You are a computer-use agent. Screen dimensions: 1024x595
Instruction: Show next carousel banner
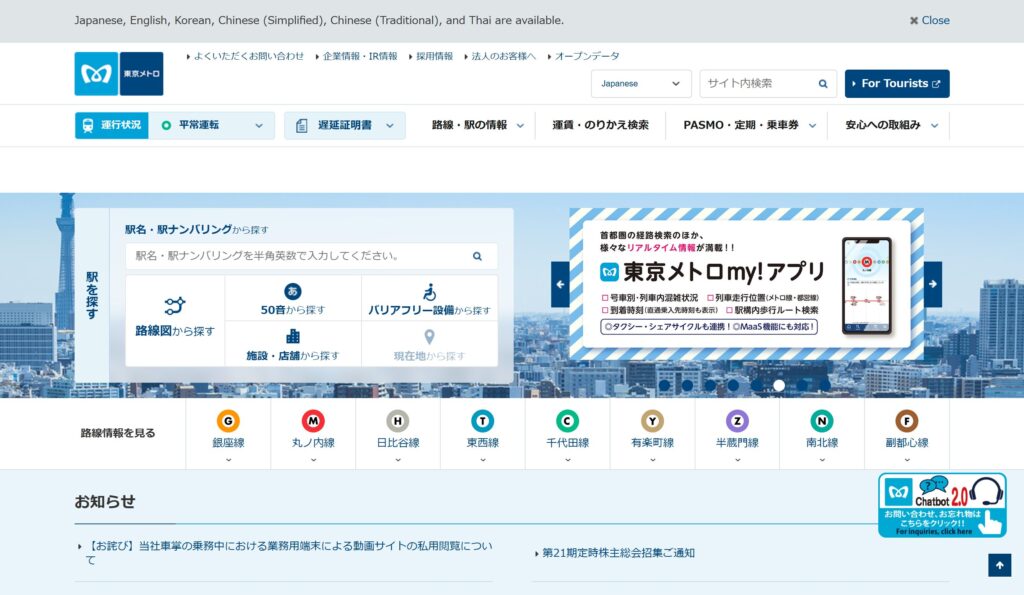click(932, 284)
